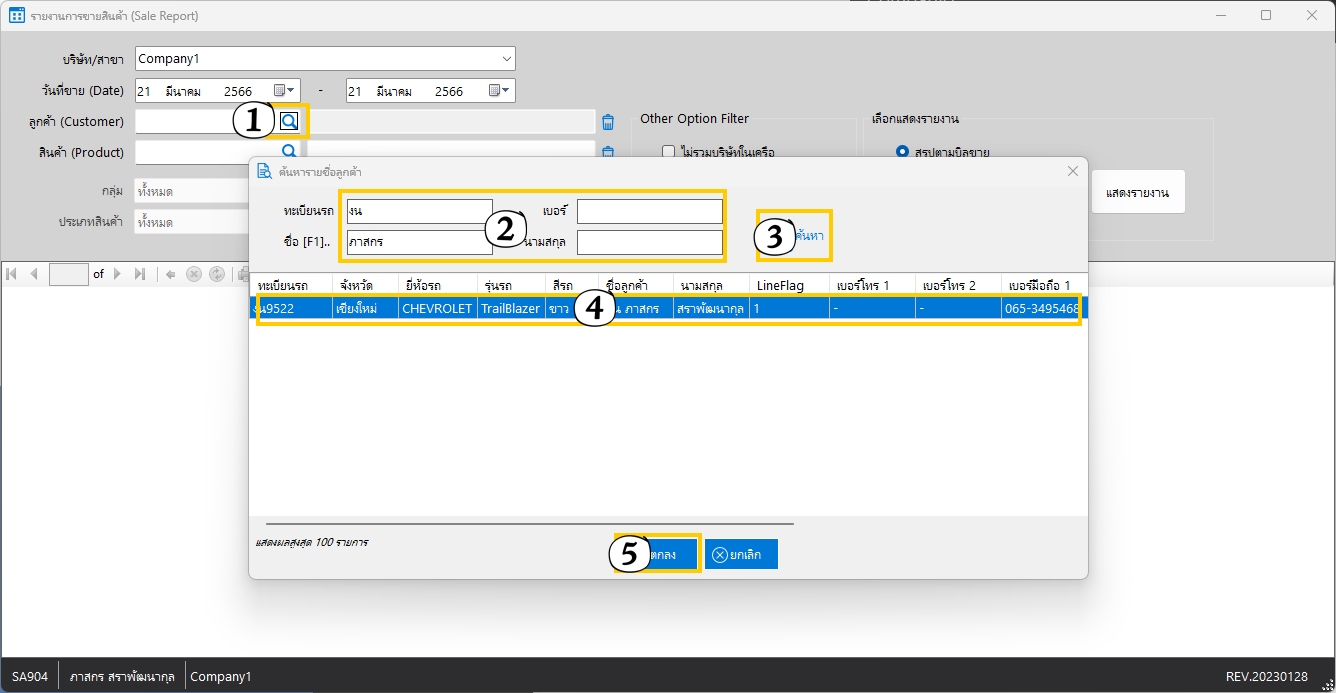
Task: Select the สรุปตามบิลขาย radio option
Action: pyautogui.click(x=902, y=152)
